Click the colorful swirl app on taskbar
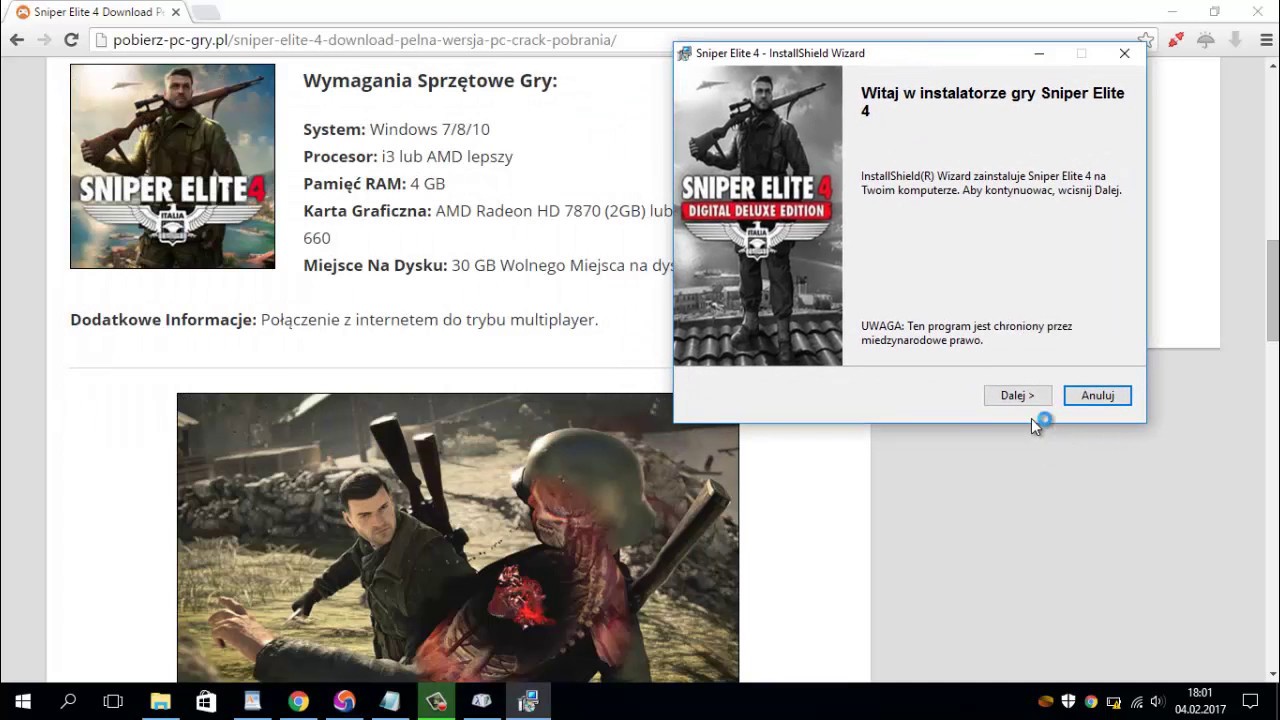This screenshot has height=720, width=1280. [344, 701]
